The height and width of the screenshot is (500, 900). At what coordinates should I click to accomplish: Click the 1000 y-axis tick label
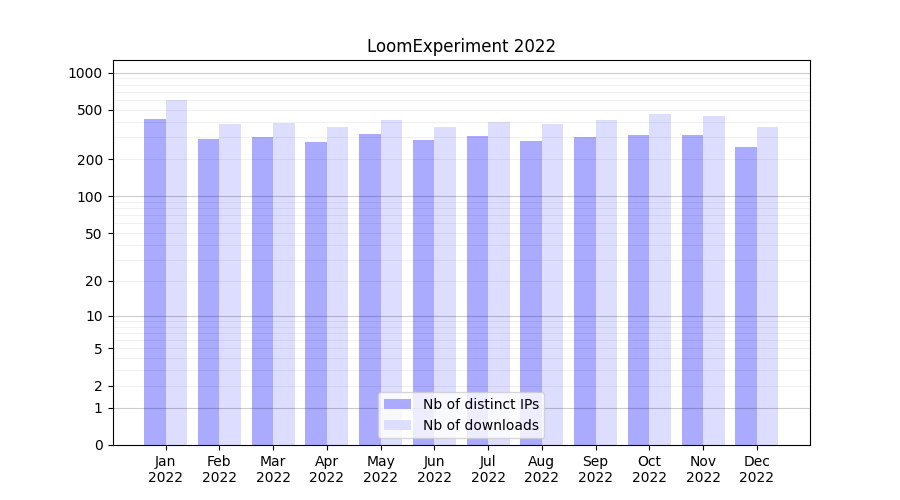[85, 73]
